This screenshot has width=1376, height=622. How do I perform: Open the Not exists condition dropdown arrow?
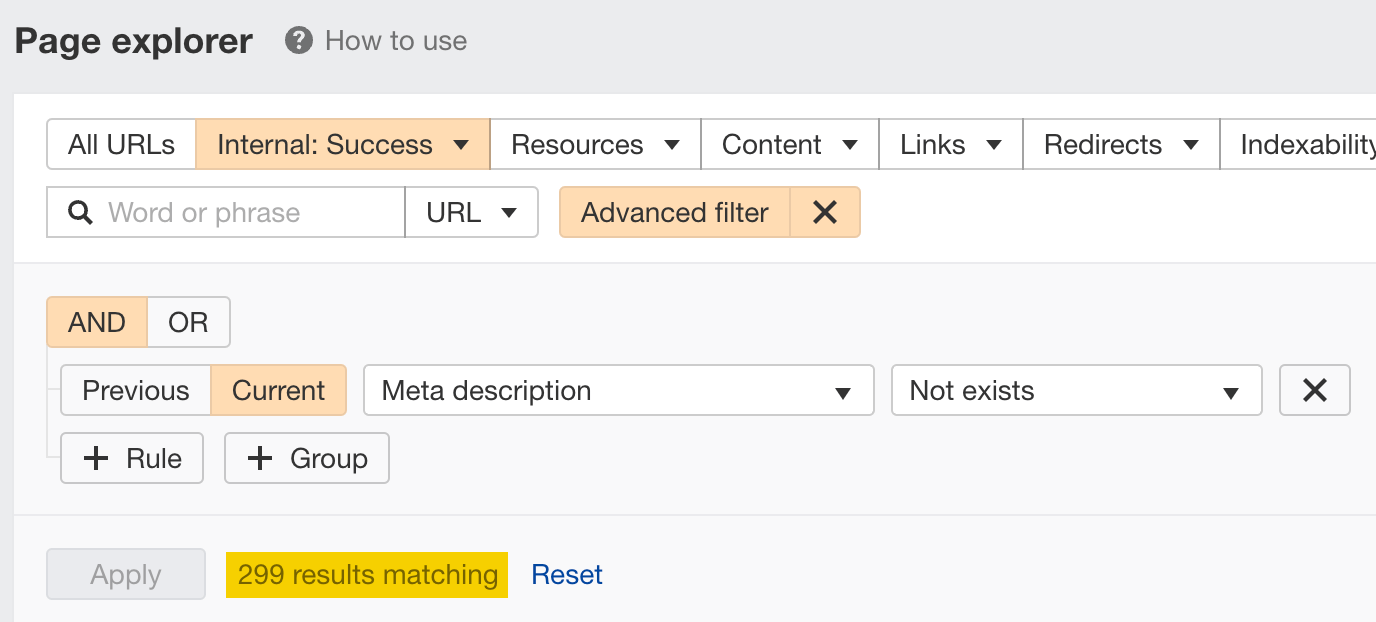(x=1229, y=390)
